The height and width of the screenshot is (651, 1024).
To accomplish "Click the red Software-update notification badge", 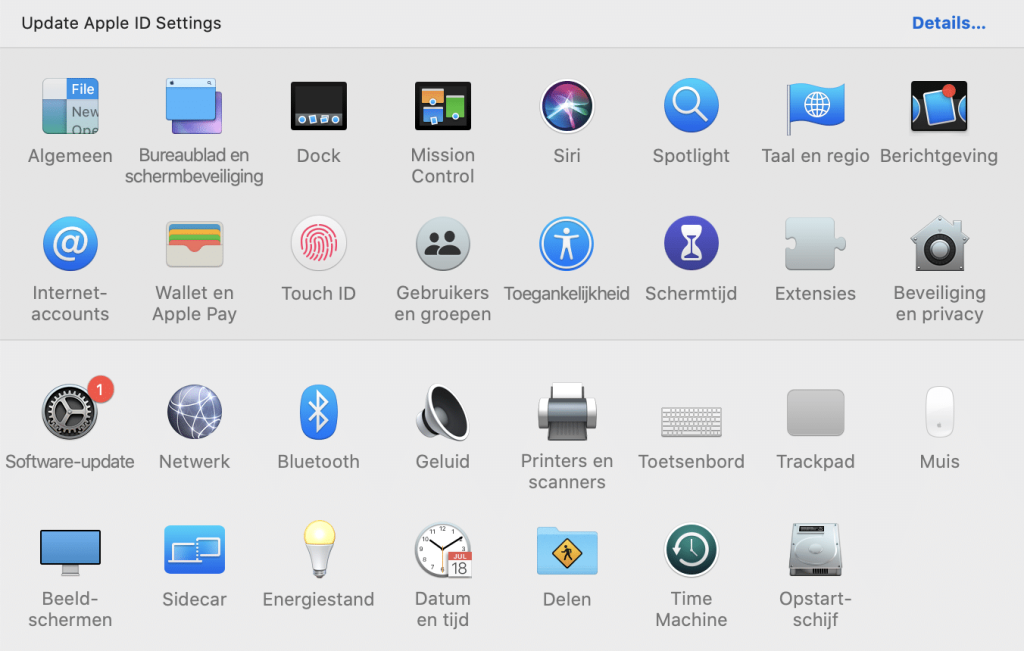I will (100, 390).
